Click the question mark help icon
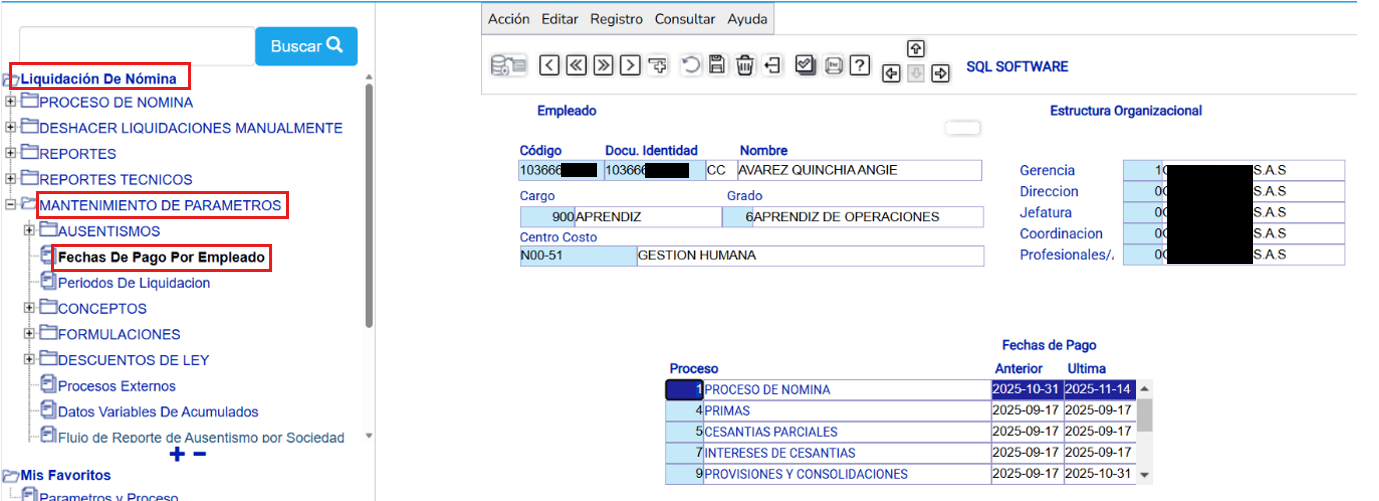Image resolution: width=1379 pixels, height=501 pixels. [859, 66]
